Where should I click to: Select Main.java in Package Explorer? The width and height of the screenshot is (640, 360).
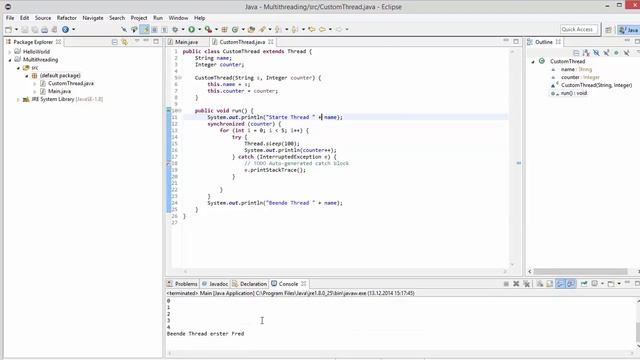click(59, 91)
